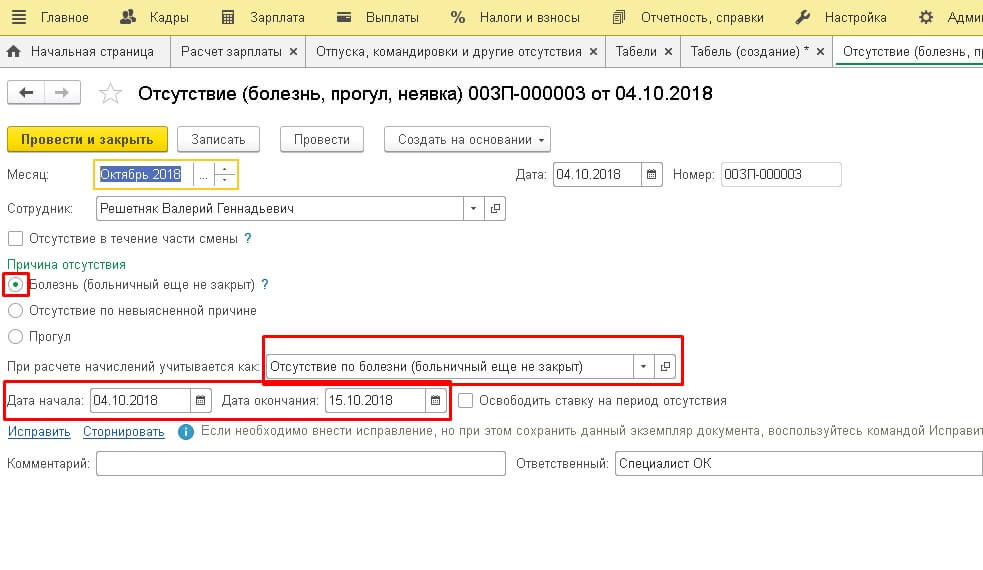This screenshot has width=983, height=570.
Task: Click the Сторнировать link
Action: tap(124, 432)
